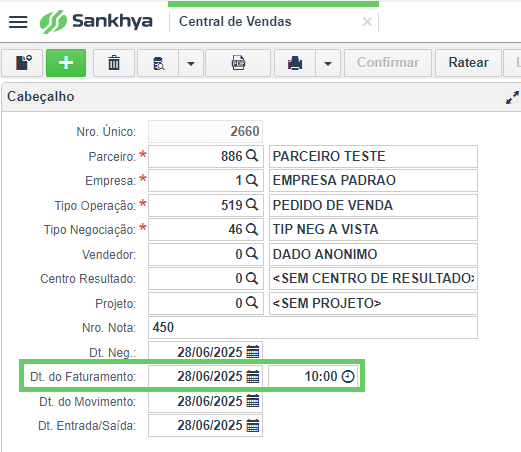The image size is (521, 452).
Task: Search Vendedor with magnifier icon
Action: 252,254
